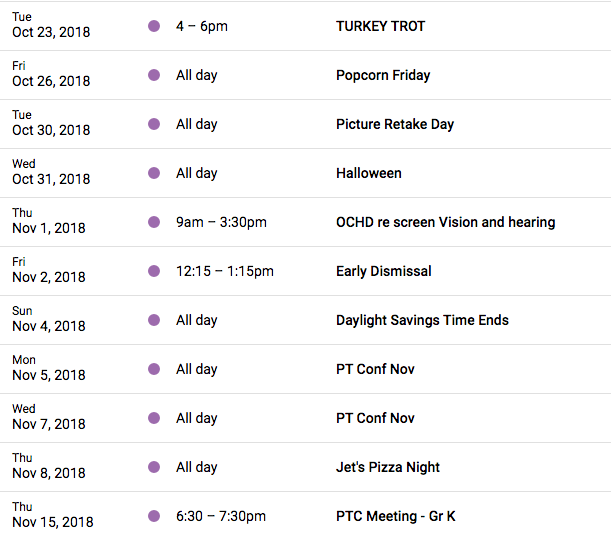Select the Halloween event entry
Viewport: 611px width, 539px height.
tap(369, 173)
